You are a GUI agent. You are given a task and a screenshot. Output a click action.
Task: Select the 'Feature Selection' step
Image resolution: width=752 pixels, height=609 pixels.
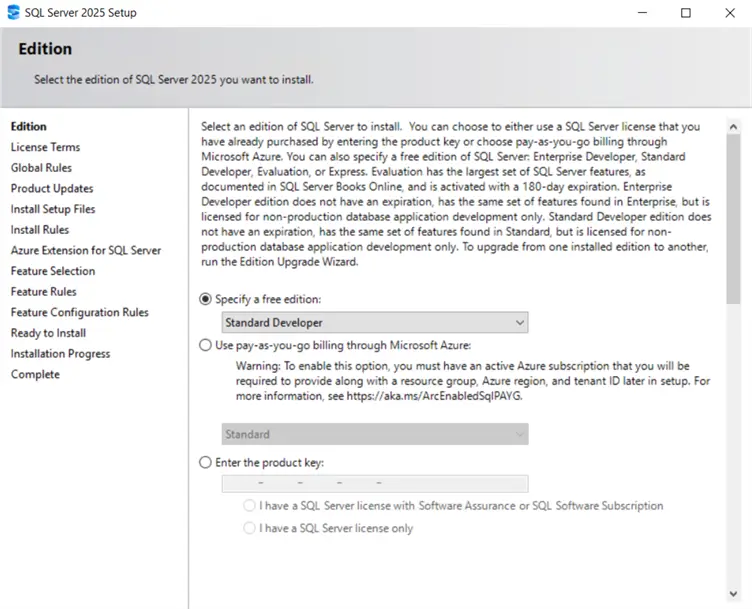pos(53,271)
